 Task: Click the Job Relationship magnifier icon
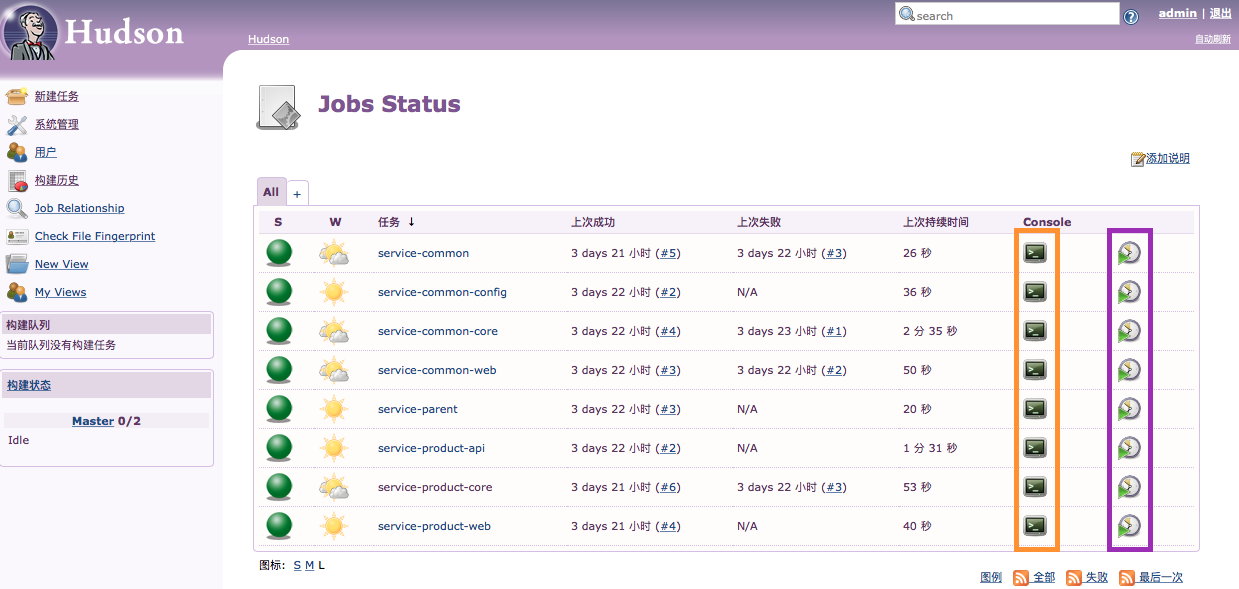pos(17,208)
